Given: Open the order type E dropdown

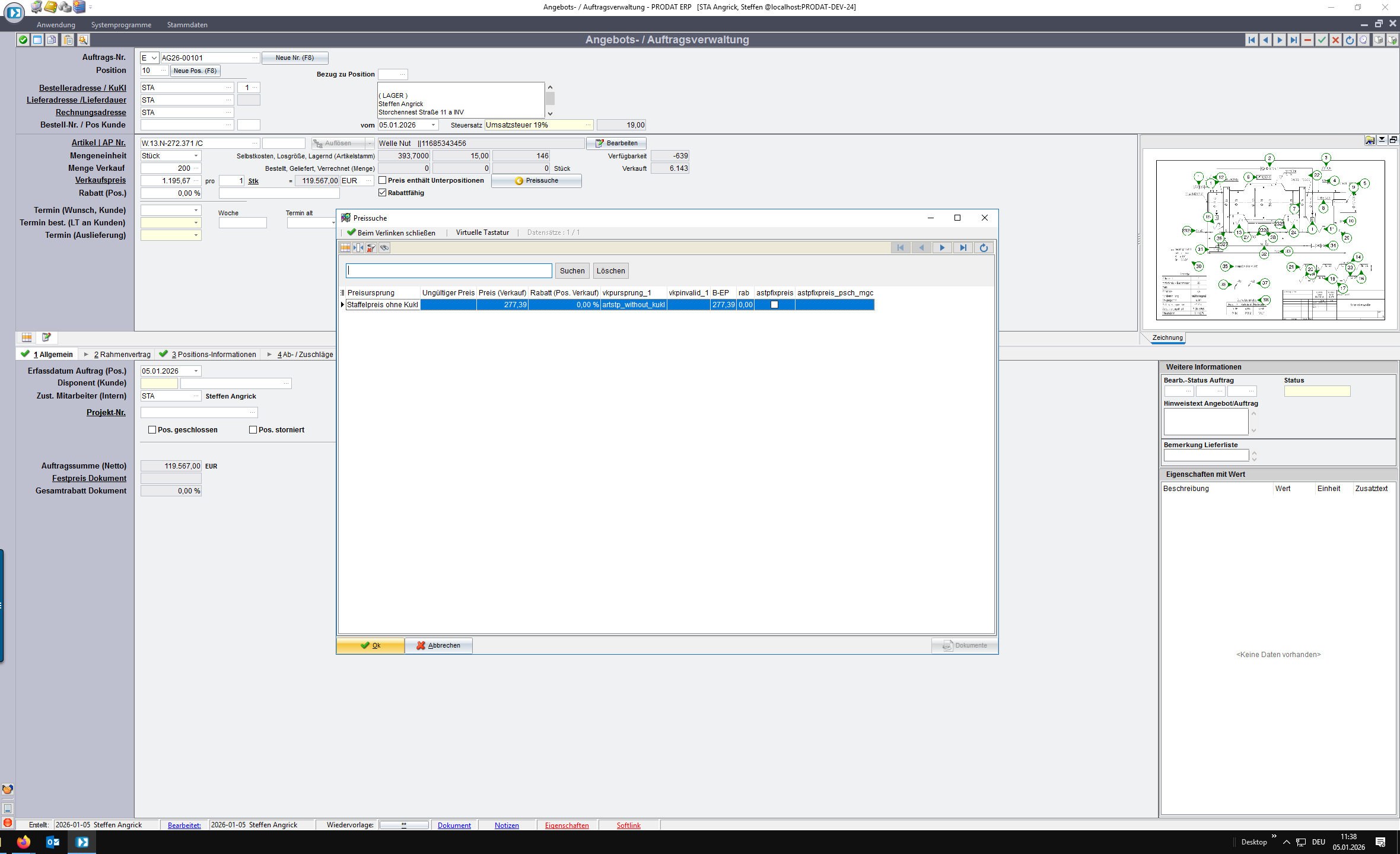Looking at the screenshot, I should (154, 58).
